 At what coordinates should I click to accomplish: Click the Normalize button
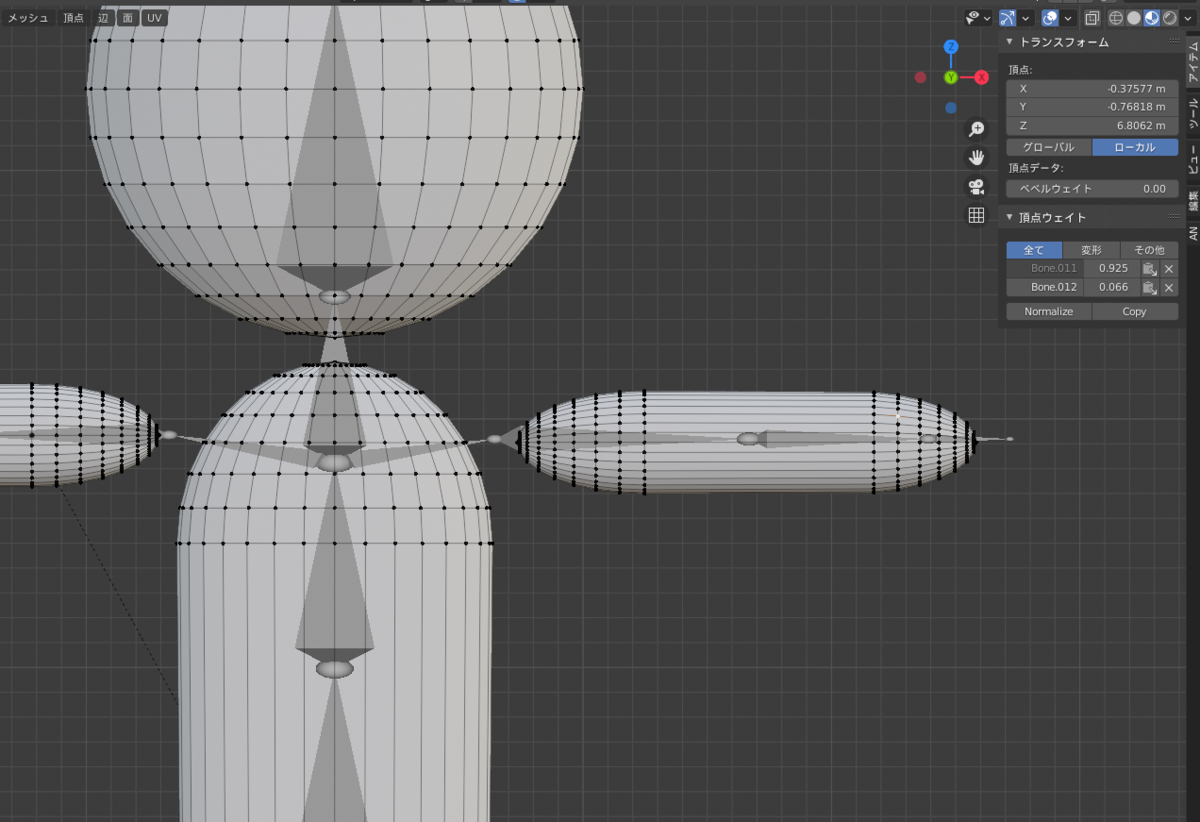[x=1048, y=311]
